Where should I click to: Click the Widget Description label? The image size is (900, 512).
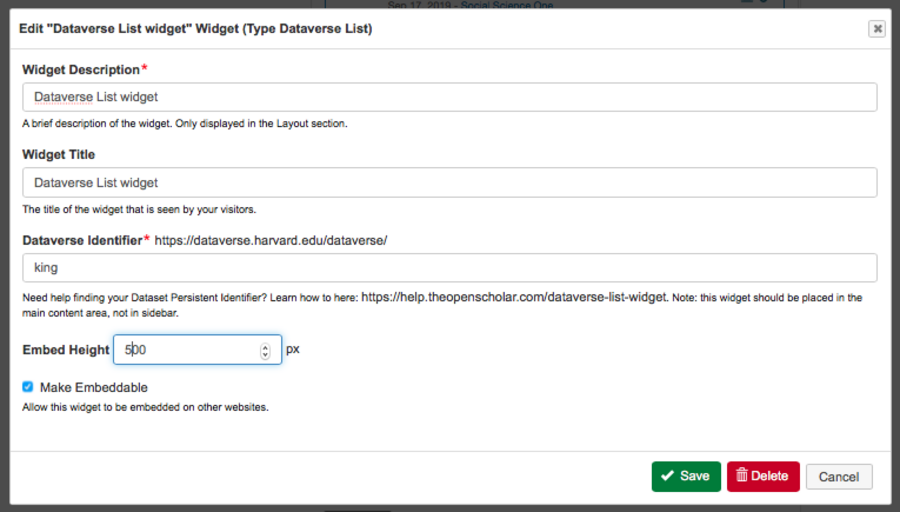[x=80, y=70]
